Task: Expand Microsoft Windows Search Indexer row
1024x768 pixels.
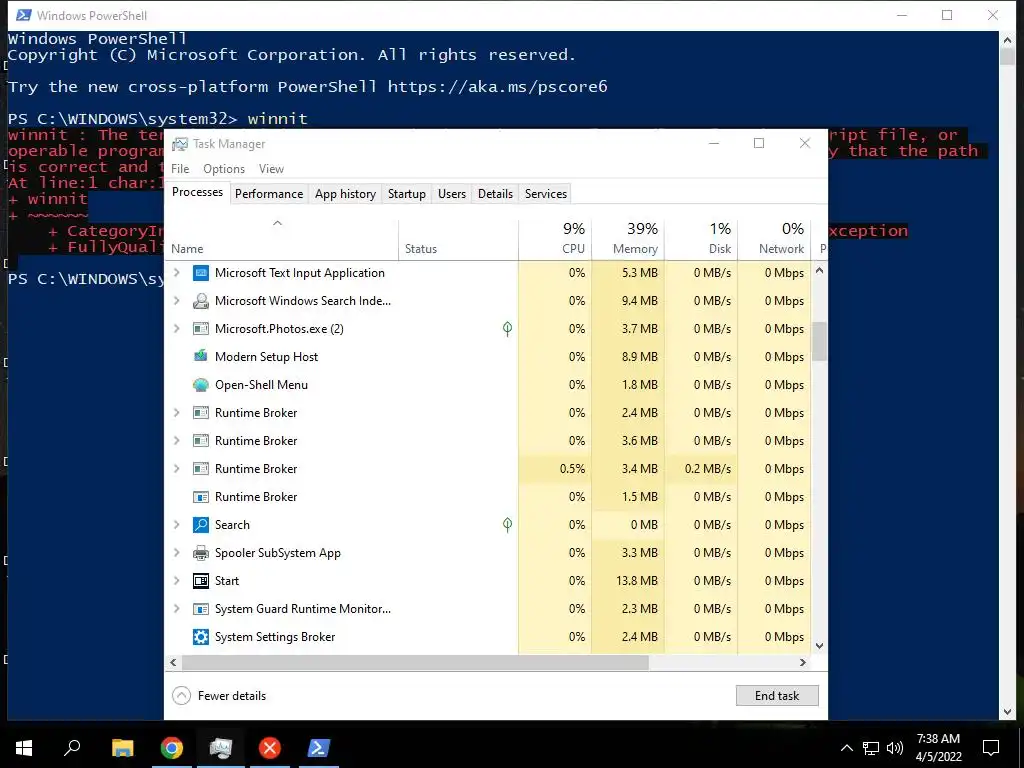Action: click(x=176, y=301)
